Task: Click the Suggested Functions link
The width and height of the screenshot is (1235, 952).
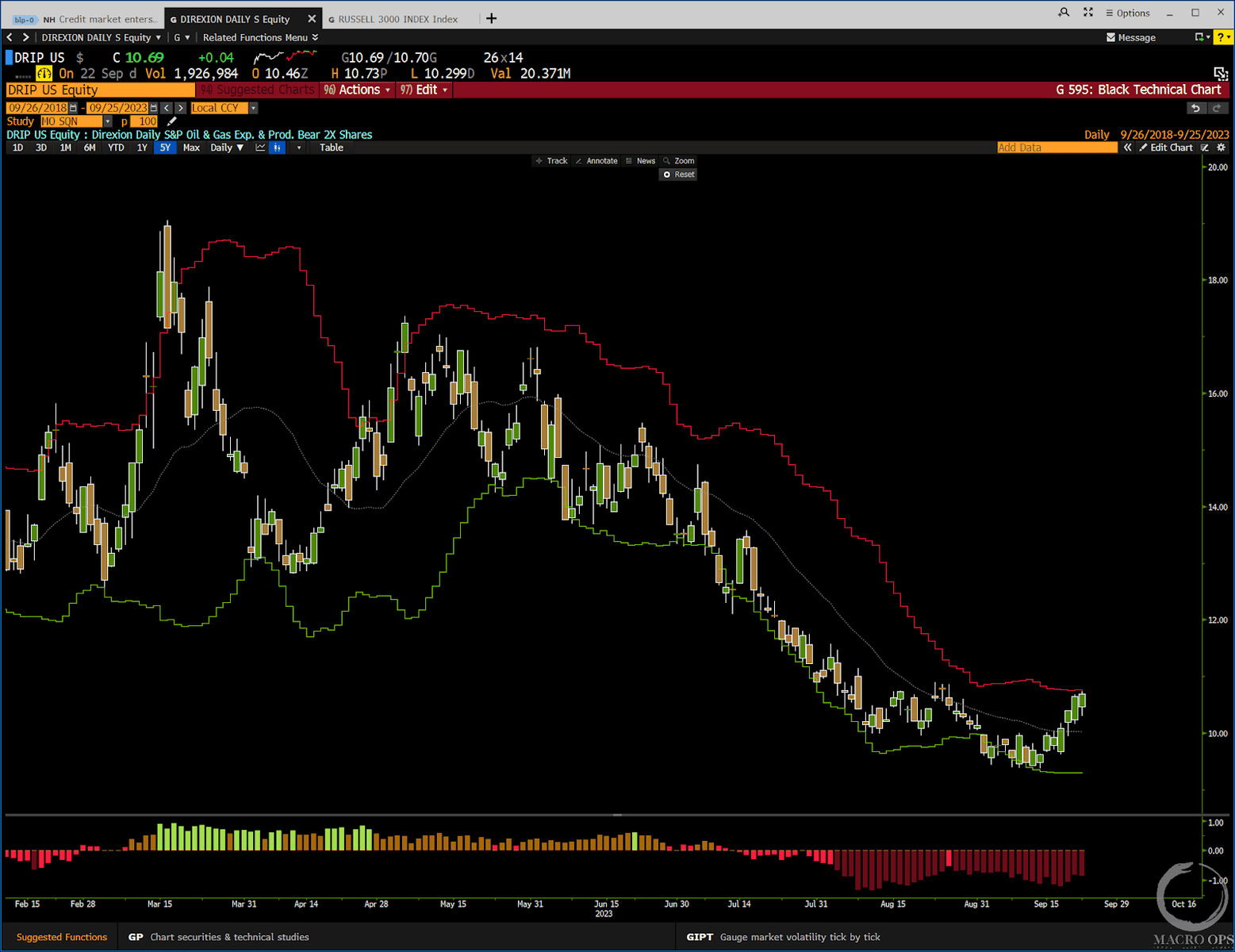Action: pos(61,937)
